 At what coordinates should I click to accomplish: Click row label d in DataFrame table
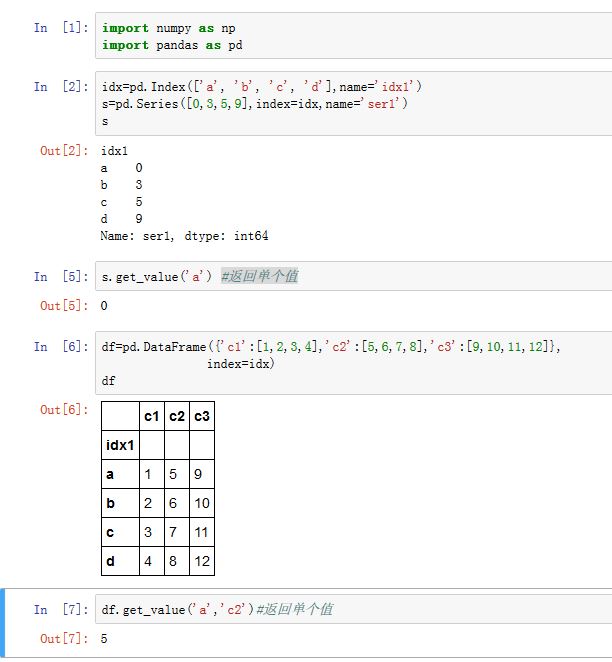120,561
